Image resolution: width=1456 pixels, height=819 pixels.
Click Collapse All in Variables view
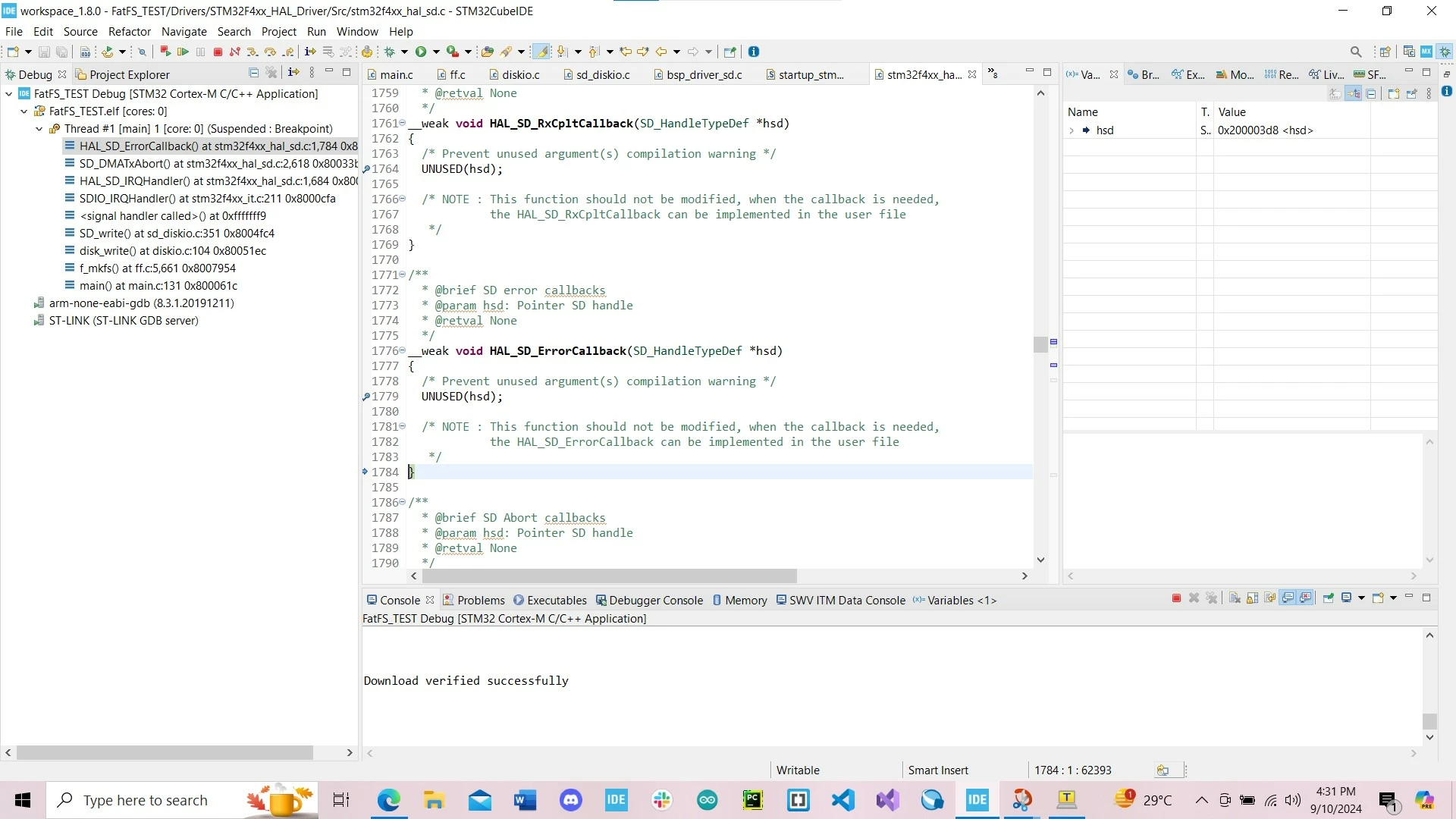pyautogui.click(x=1371, y=93)
